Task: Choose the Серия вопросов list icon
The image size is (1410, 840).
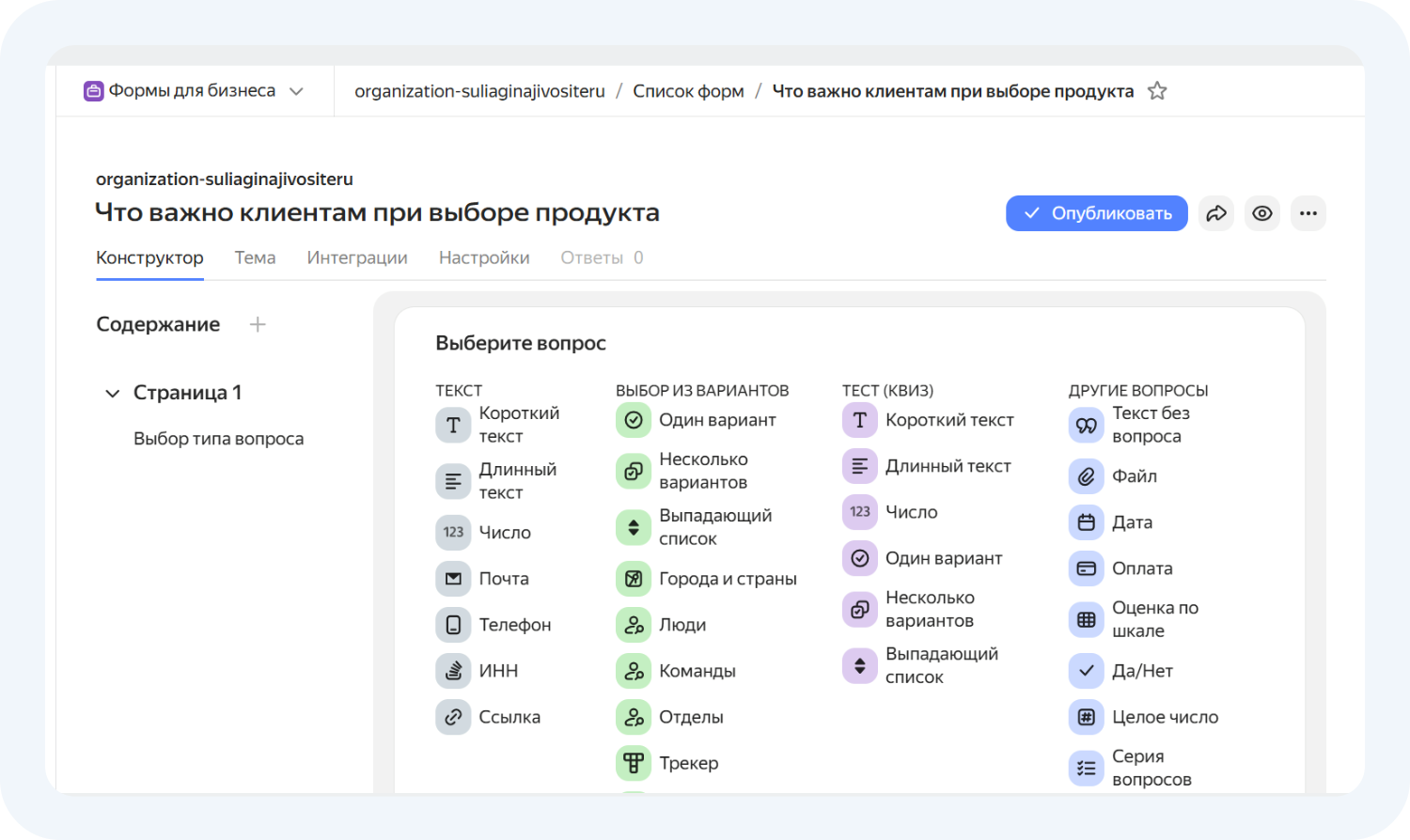Action: tap(1087, 768)
